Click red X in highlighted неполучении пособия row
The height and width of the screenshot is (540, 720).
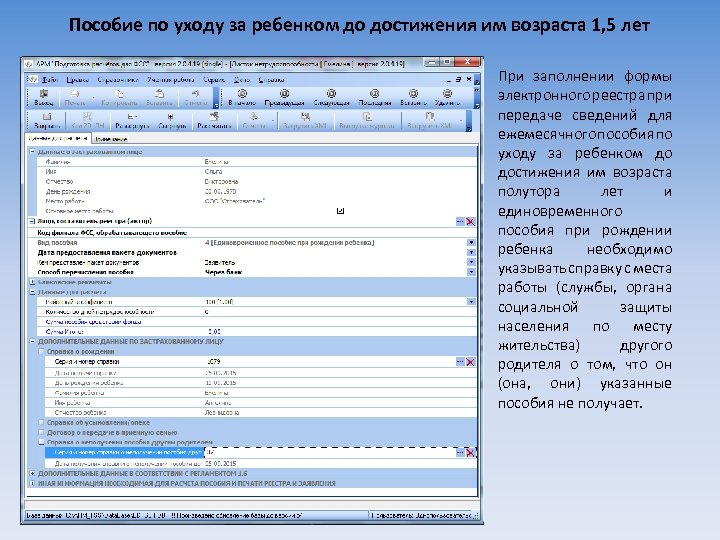[x=471, y=453]
